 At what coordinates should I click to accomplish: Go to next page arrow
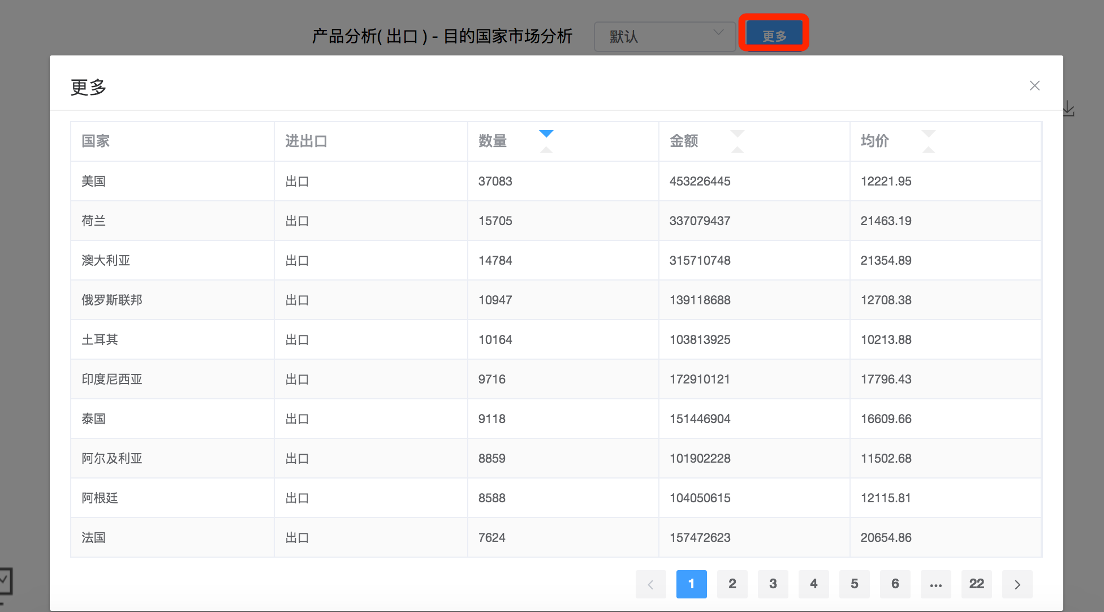(1017, 584)
